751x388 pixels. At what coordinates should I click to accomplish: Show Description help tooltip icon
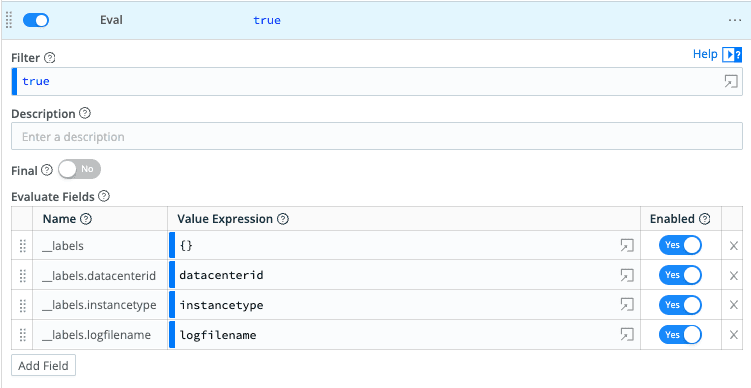tap(85, 114)
